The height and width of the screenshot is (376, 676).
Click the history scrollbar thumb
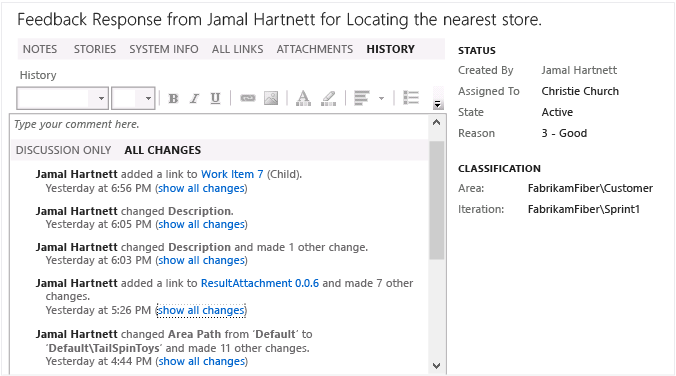click(437, 201)
